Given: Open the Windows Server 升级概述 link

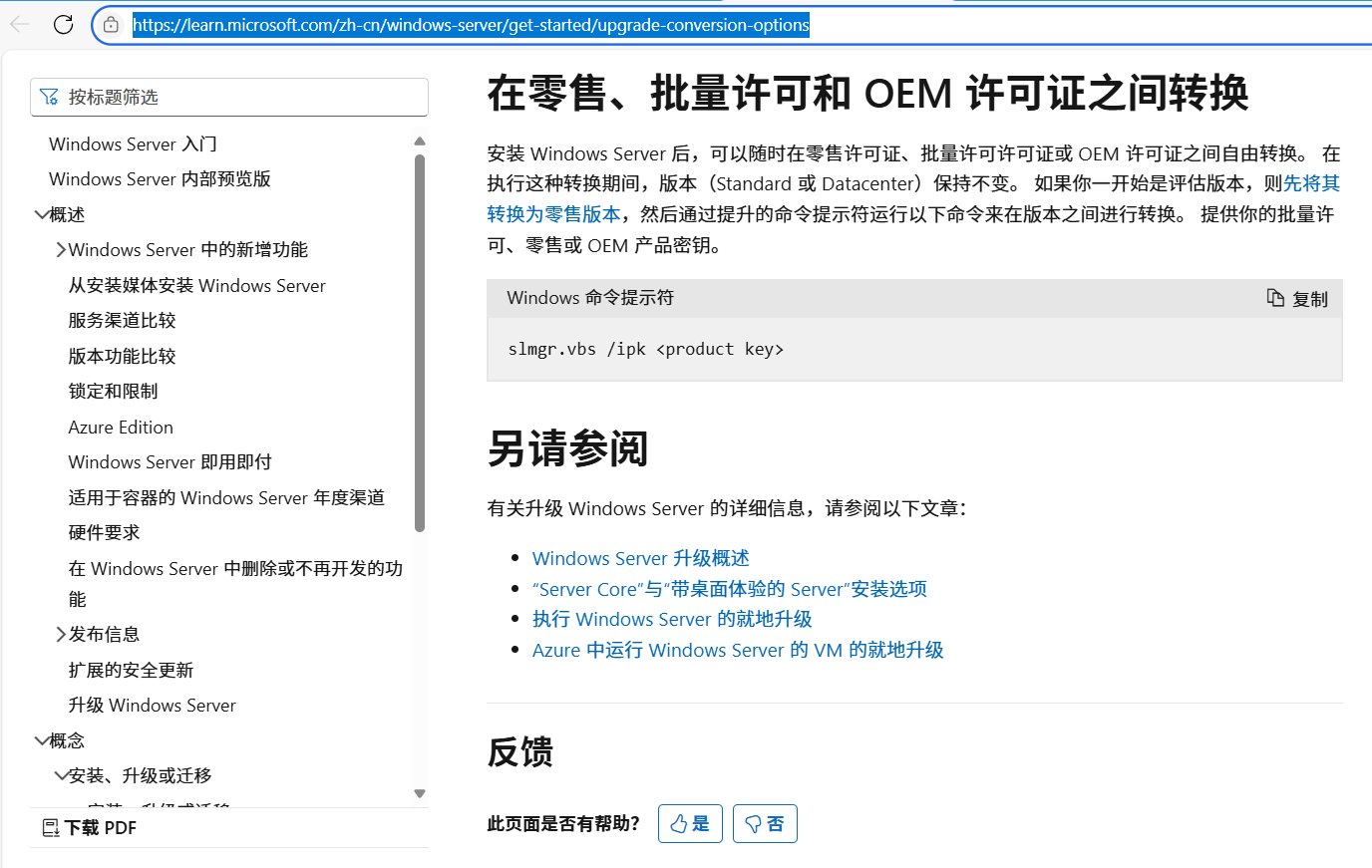Looking at the screenshot, I should coord(640,558).
